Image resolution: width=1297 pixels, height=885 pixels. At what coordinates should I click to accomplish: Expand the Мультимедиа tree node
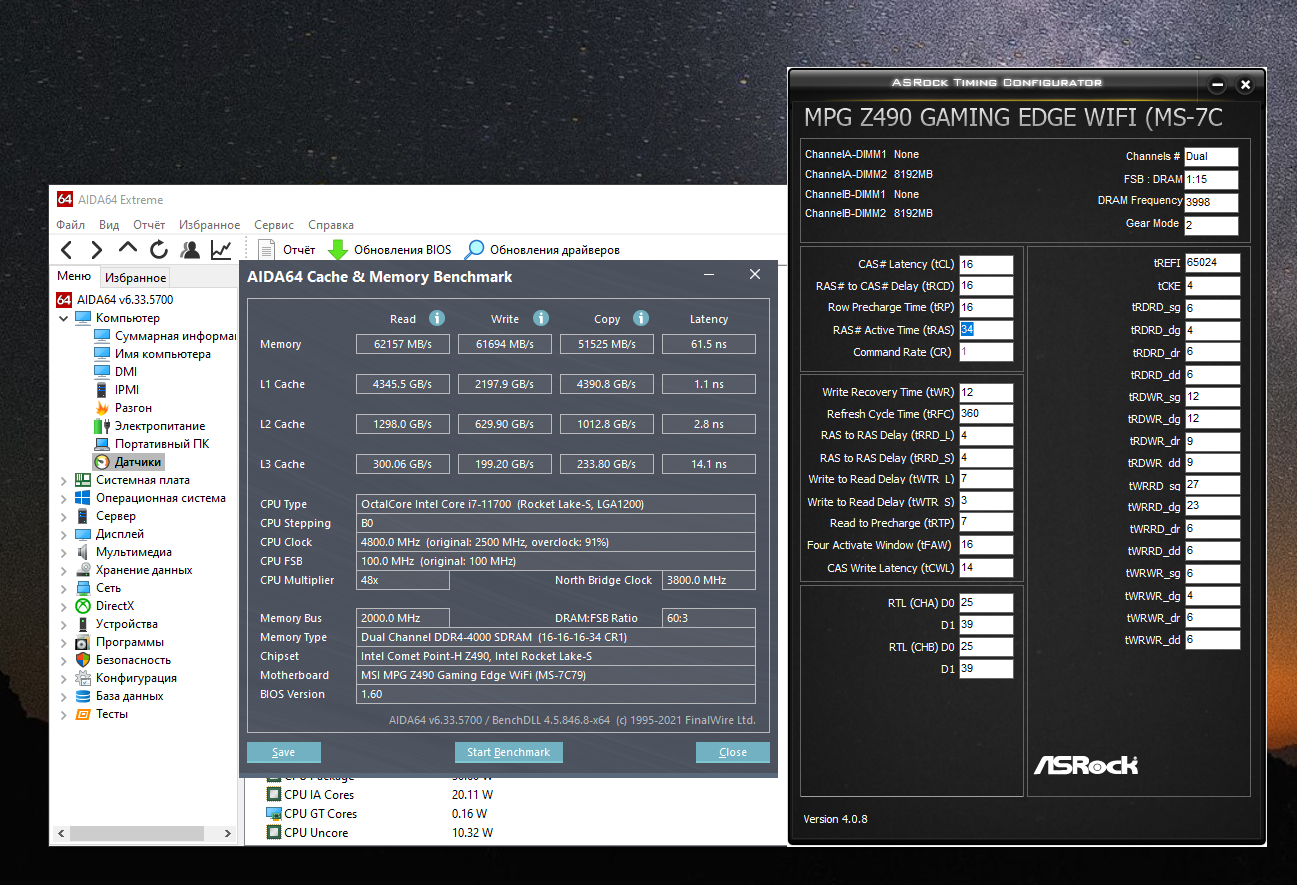click(64, 552)
